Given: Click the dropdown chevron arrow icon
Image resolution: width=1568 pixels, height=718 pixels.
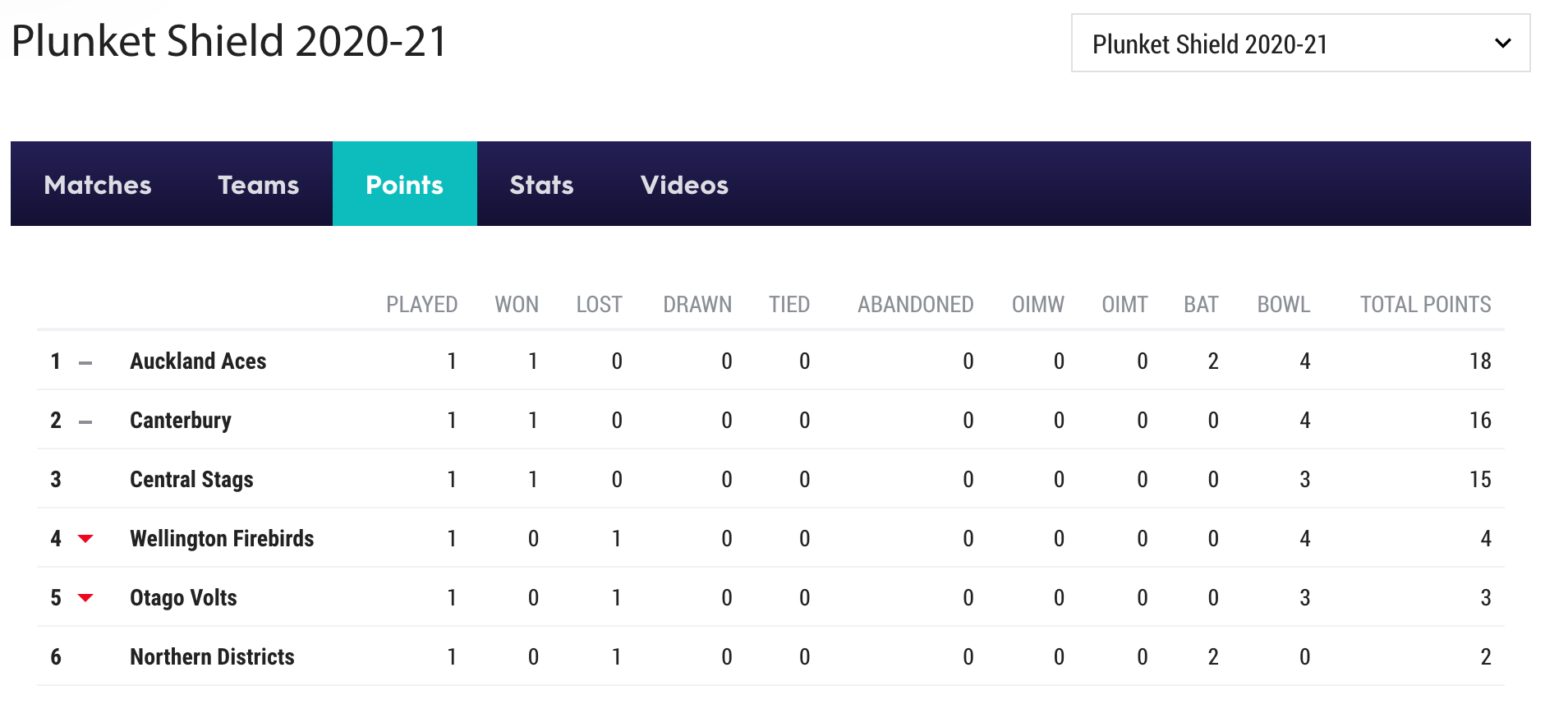Looking at the screenshot, I should click(x=1502, y=44).
